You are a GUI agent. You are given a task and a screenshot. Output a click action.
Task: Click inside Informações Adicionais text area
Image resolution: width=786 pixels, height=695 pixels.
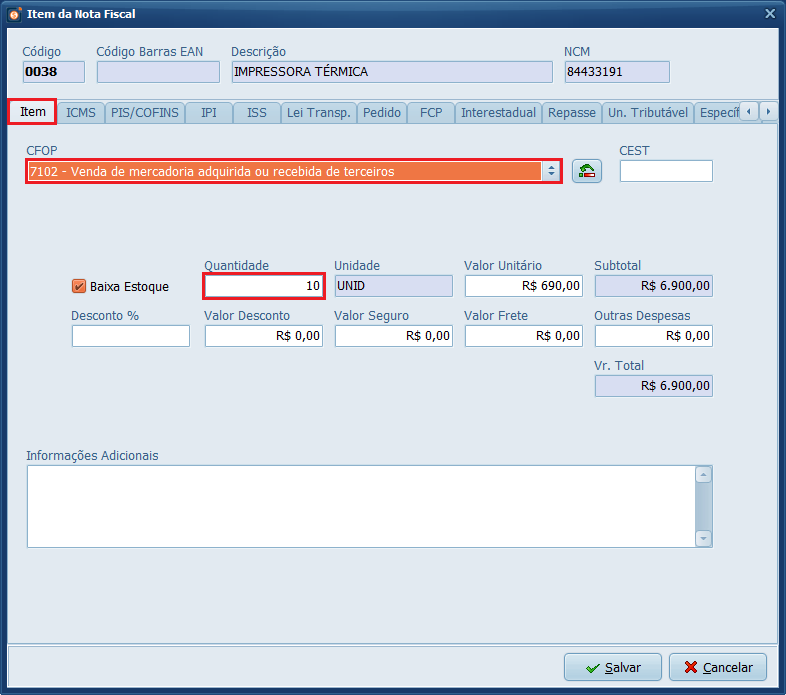[x=360, y=506]
